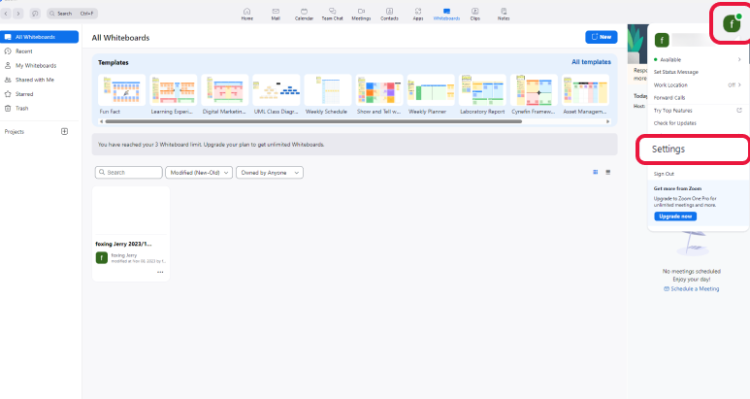Click the whiteboard search field

pos(129,173)
